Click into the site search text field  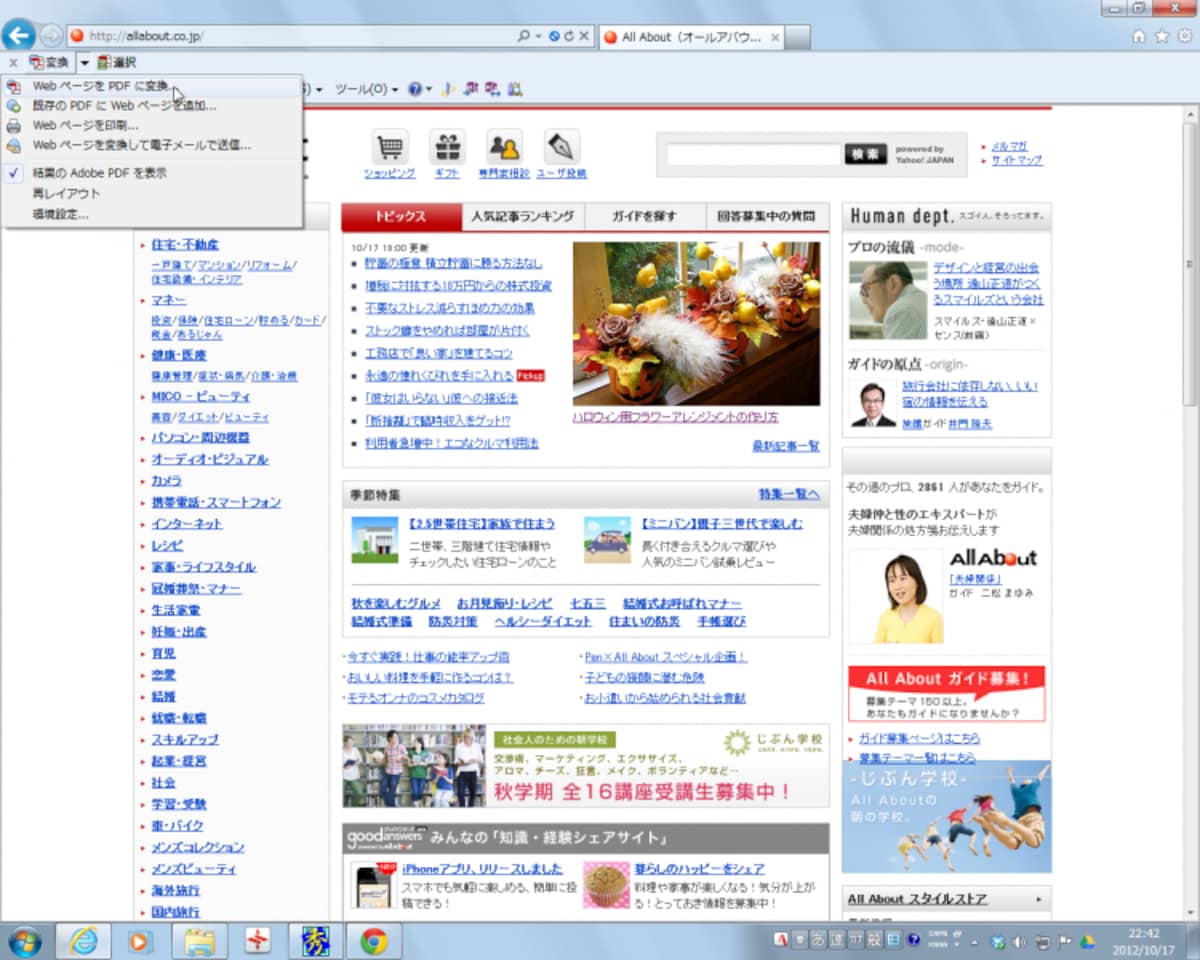(755, 154)
